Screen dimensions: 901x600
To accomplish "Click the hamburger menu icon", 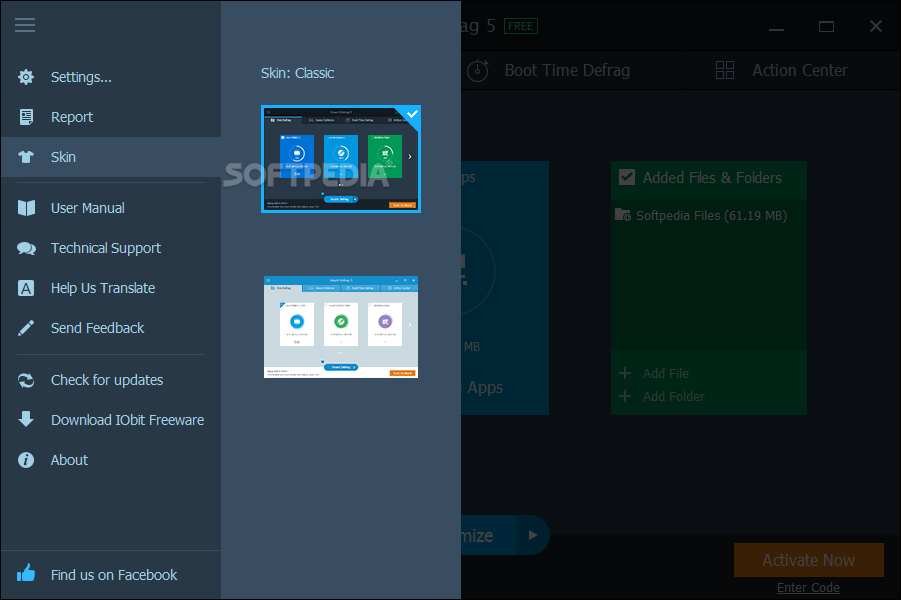I will coord(25,25).
